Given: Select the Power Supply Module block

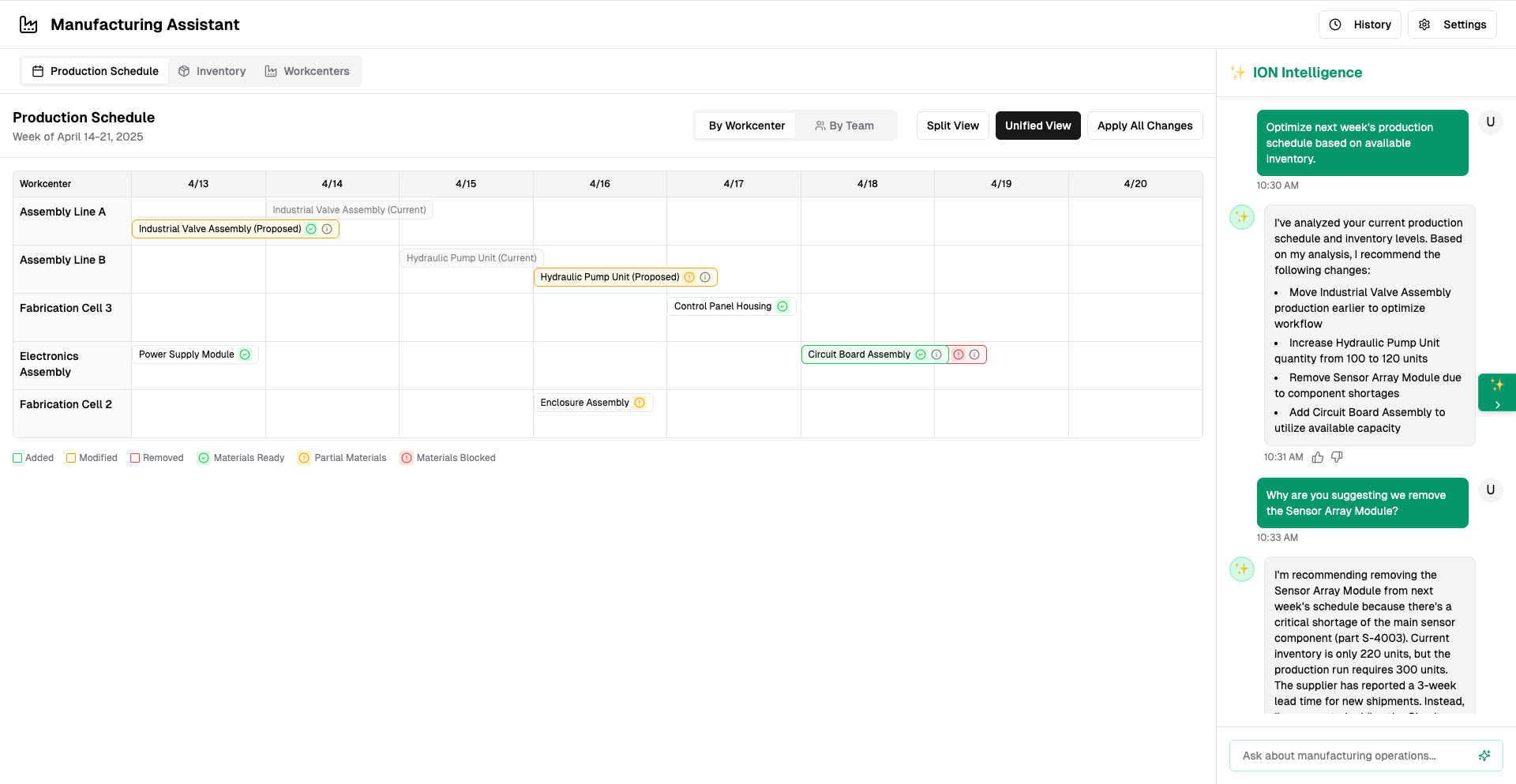Looking at the screenshot, I should coord(195,354).
